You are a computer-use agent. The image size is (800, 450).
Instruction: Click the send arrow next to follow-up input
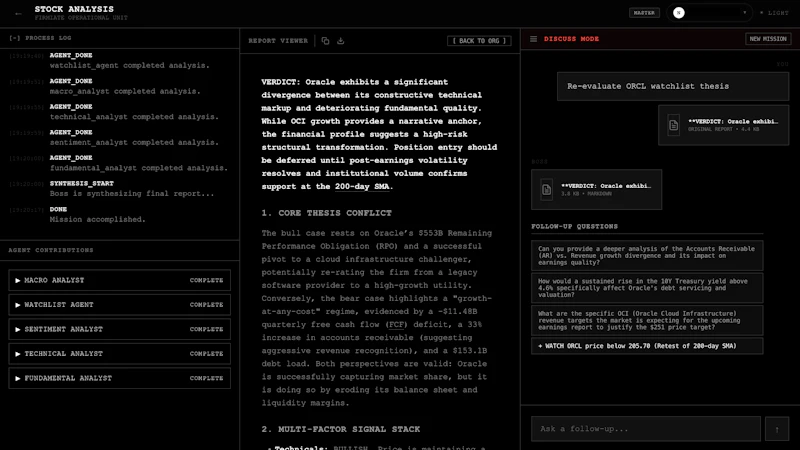pos(777,429)
